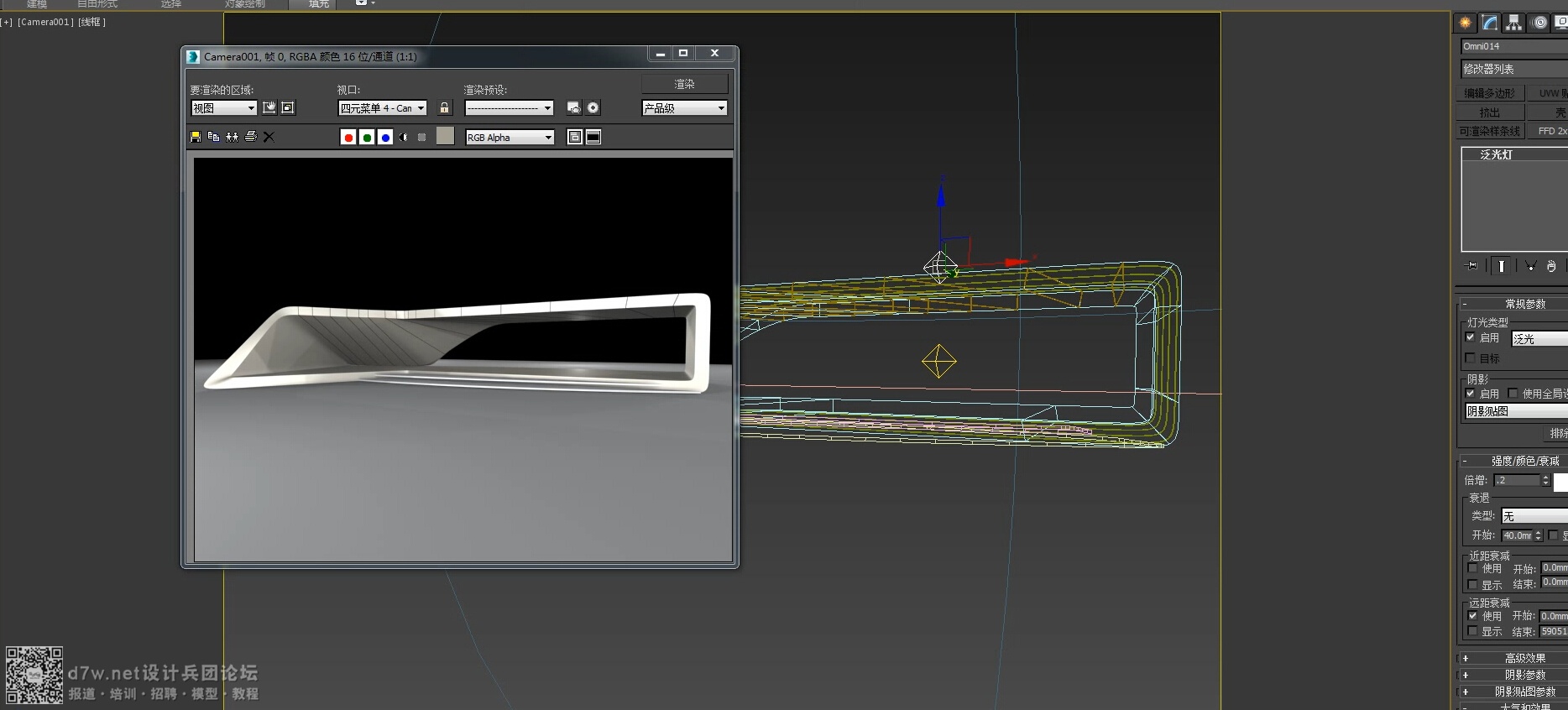Open the Motion panel tab
This screenshot has height=710, width=1568.
1539,23
